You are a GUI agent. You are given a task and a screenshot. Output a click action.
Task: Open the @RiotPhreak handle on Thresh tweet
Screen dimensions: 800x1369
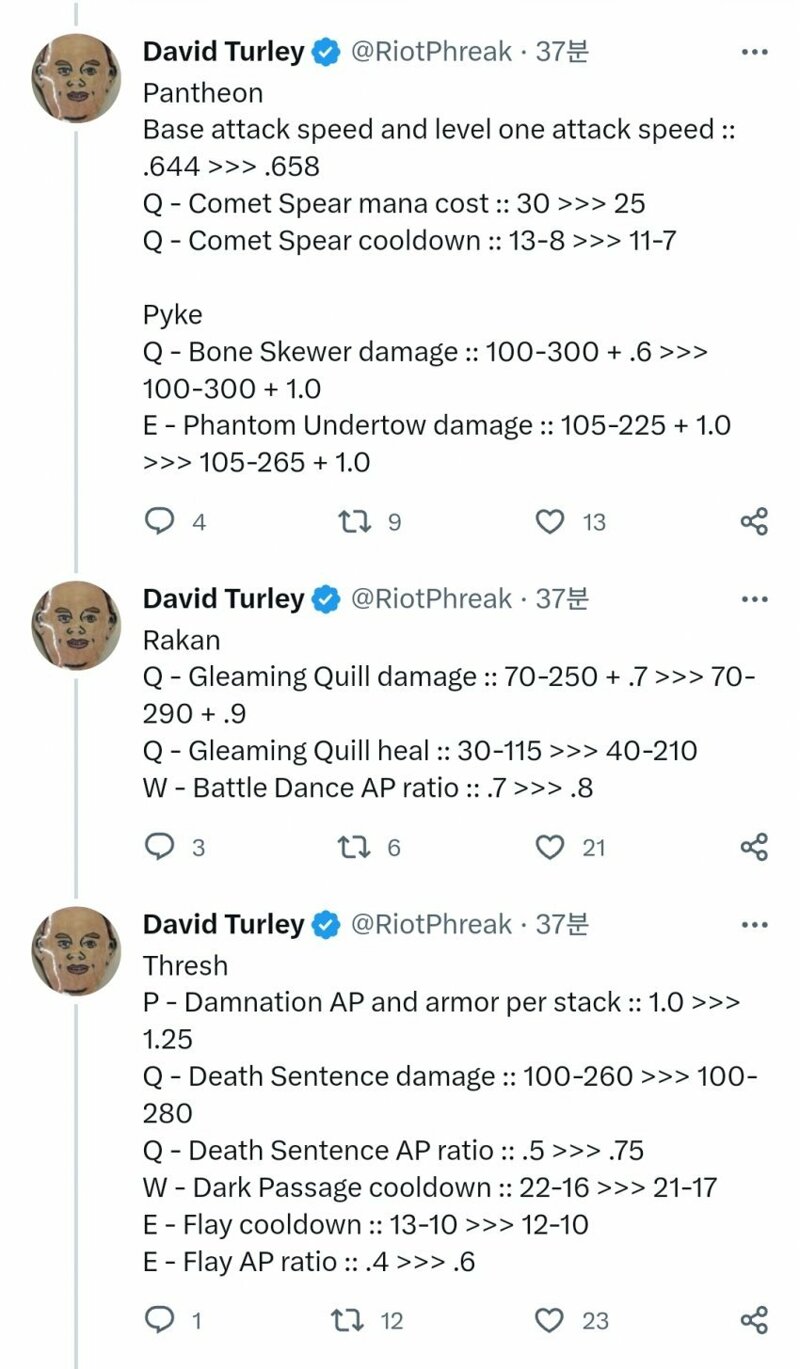click(x=430, y=925)
